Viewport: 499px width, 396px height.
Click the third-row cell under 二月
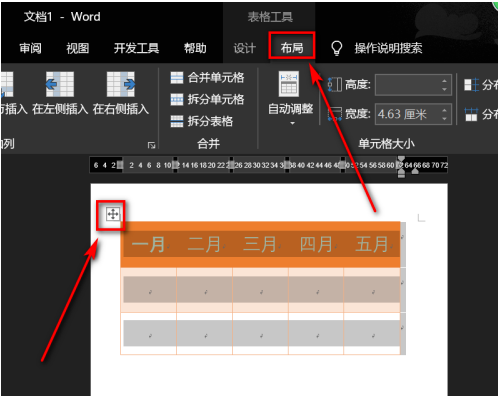pyautogui.click(x=204, y=333)
